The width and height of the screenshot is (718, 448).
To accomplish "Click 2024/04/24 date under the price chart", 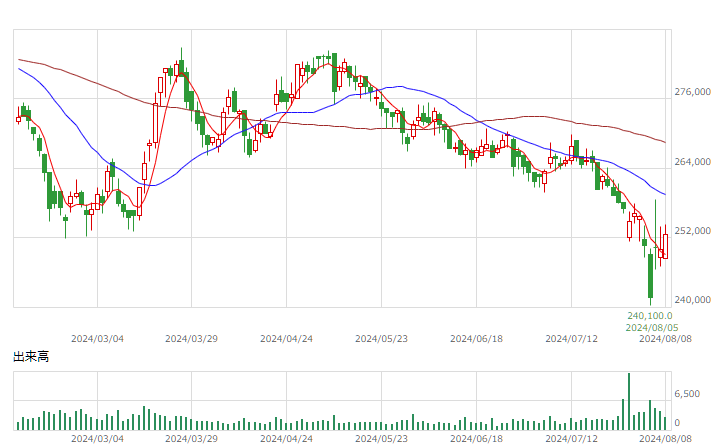I will tap(286, 339).
